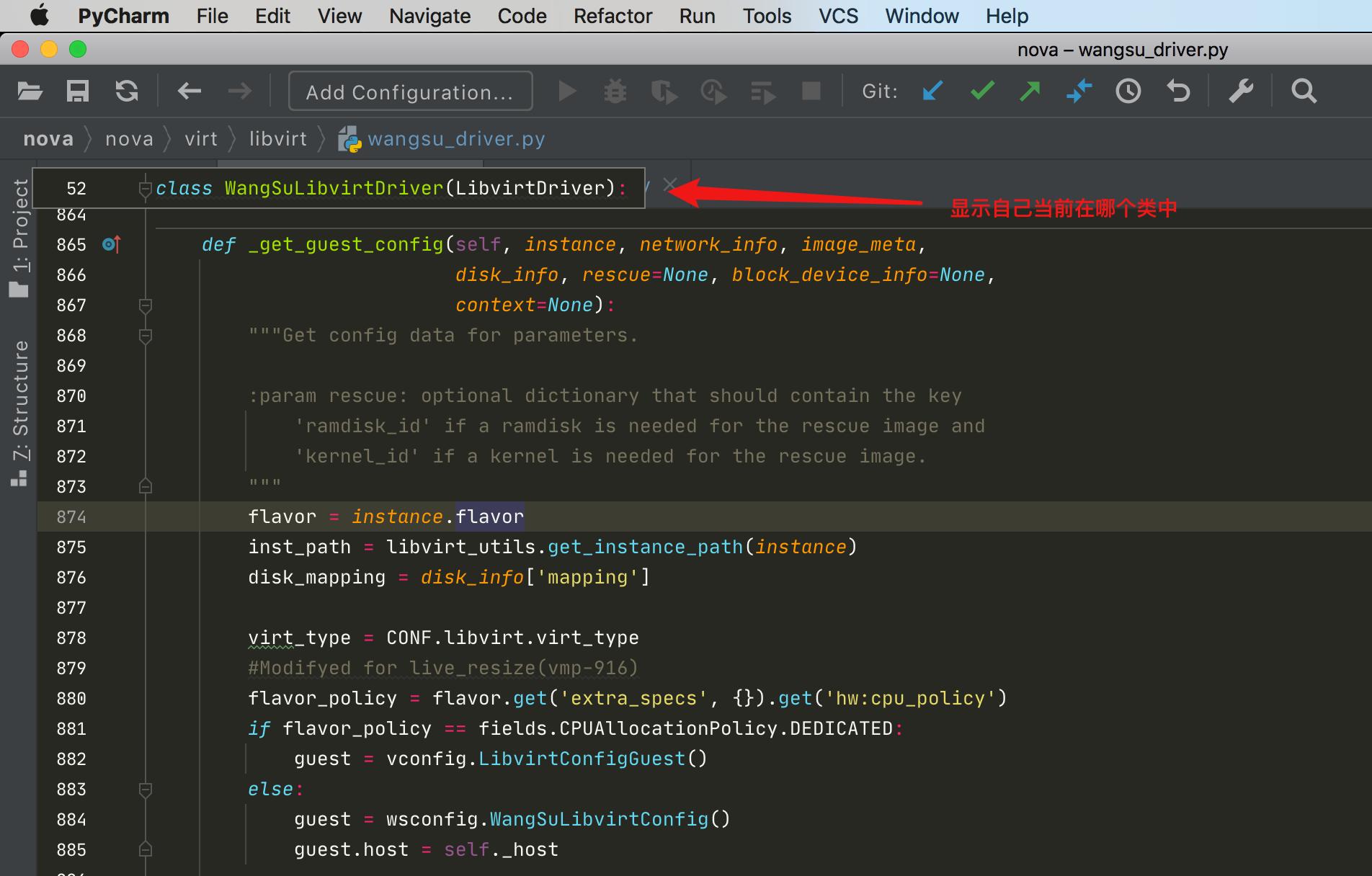Click the Git Rollback undo icon

click(1178, 91)
